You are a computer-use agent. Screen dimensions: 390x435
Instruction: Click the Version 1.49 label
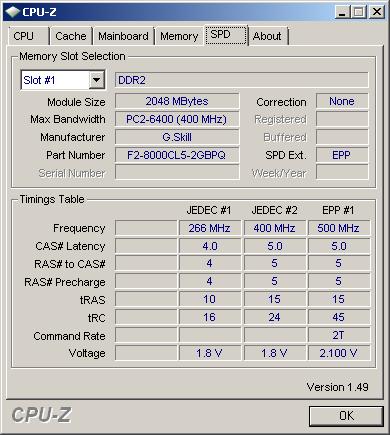tap(337, 387)
